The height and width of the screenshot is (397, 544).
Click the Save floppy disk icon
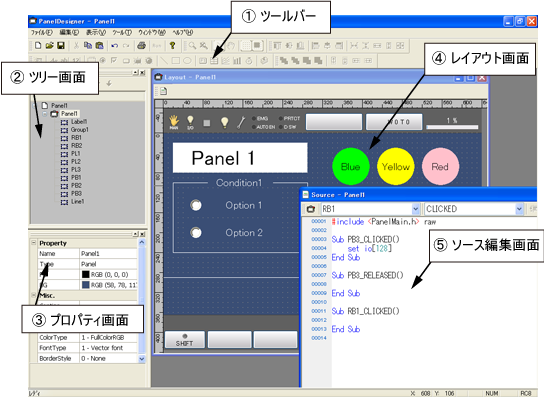[61, 45]
